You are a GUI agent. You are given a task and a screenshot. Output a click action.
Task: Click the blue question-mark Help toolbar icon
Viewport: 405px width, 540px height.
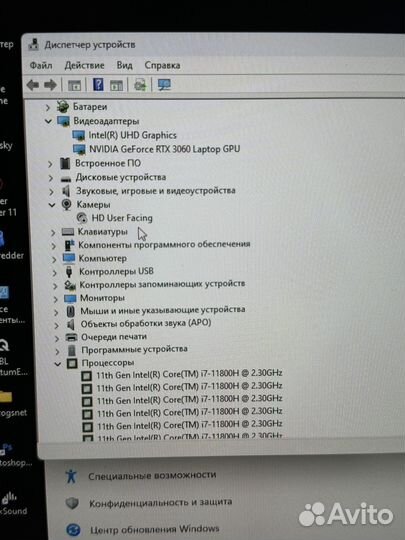click(98, 85)
